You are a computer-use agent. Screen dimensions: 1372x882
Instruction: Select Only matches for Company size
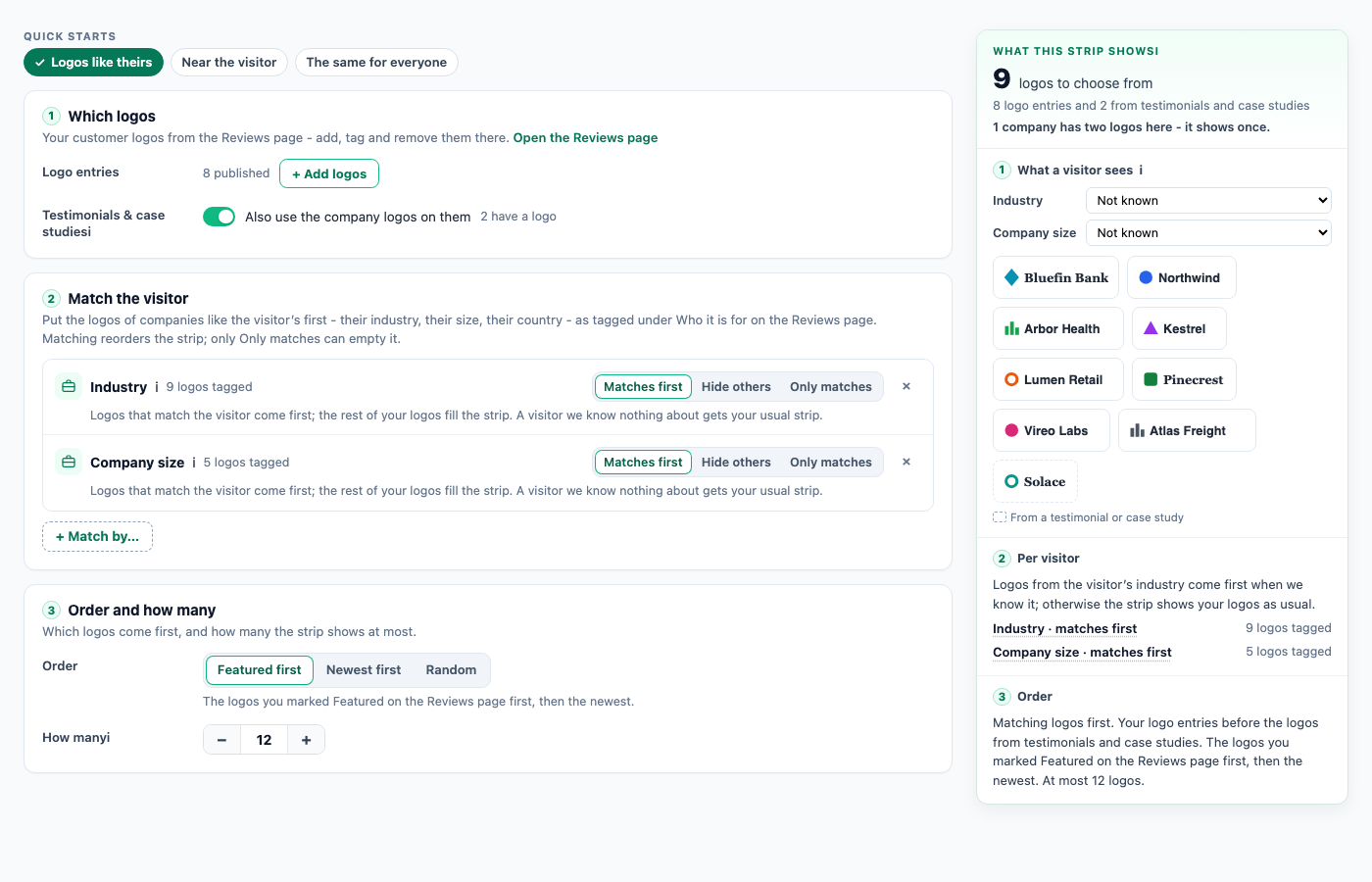831,462
